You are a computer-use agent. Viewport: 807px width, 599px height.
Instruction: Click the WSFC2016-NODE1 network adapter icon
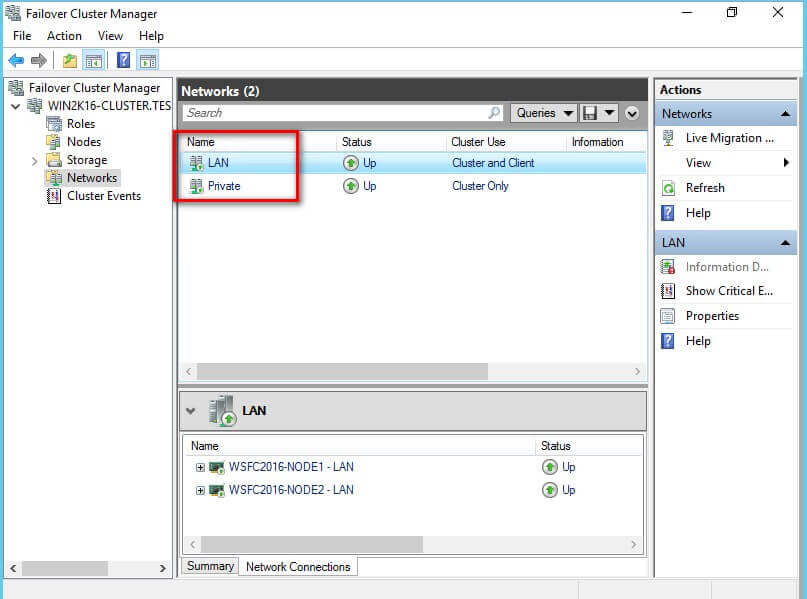coord(217,467)
